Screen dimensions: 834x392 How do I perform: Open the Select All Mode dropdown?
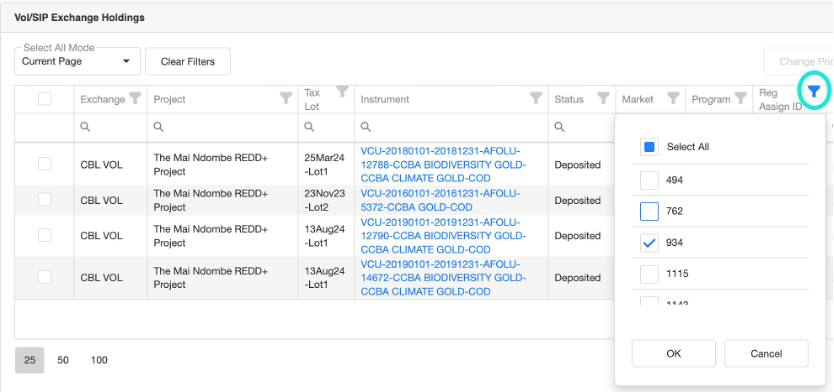(x=78, y=62)
